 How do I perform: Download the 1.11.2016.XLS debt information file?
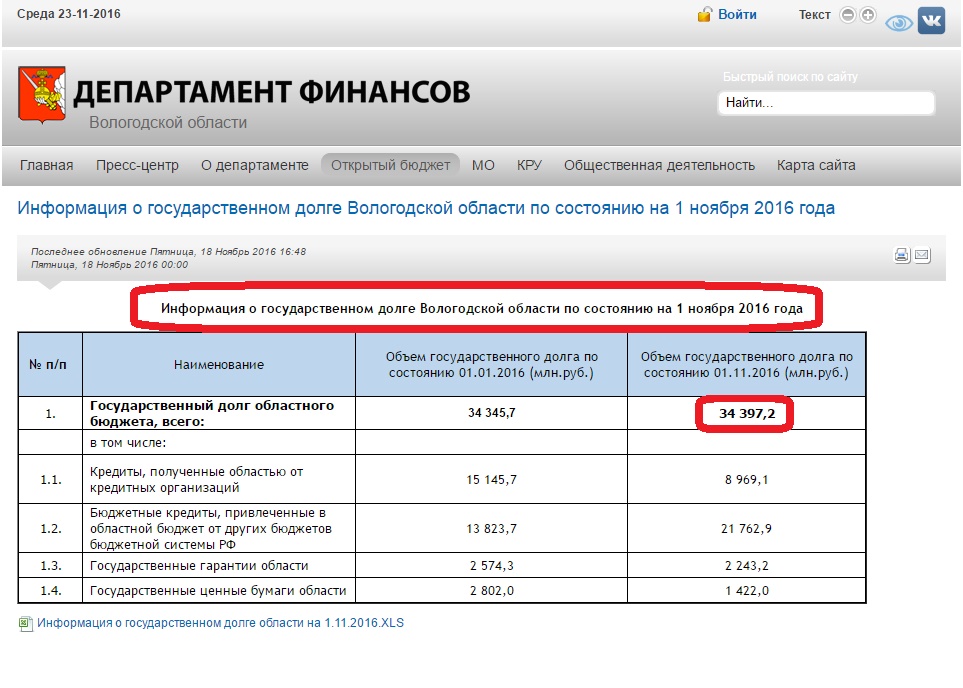click(x=220, y=623)
